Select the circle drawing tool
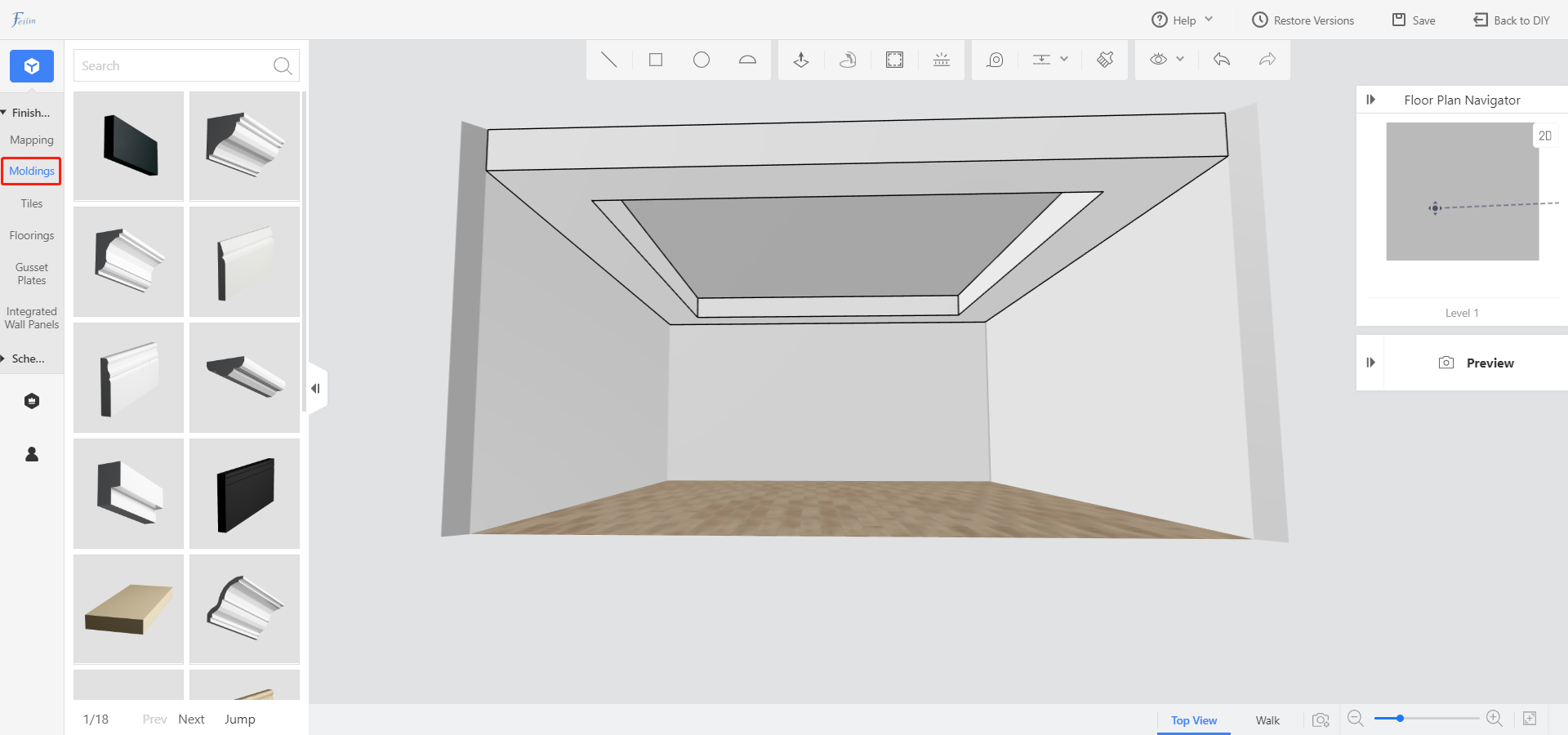The image size is (1568, 735). click(x=702, y=60)
